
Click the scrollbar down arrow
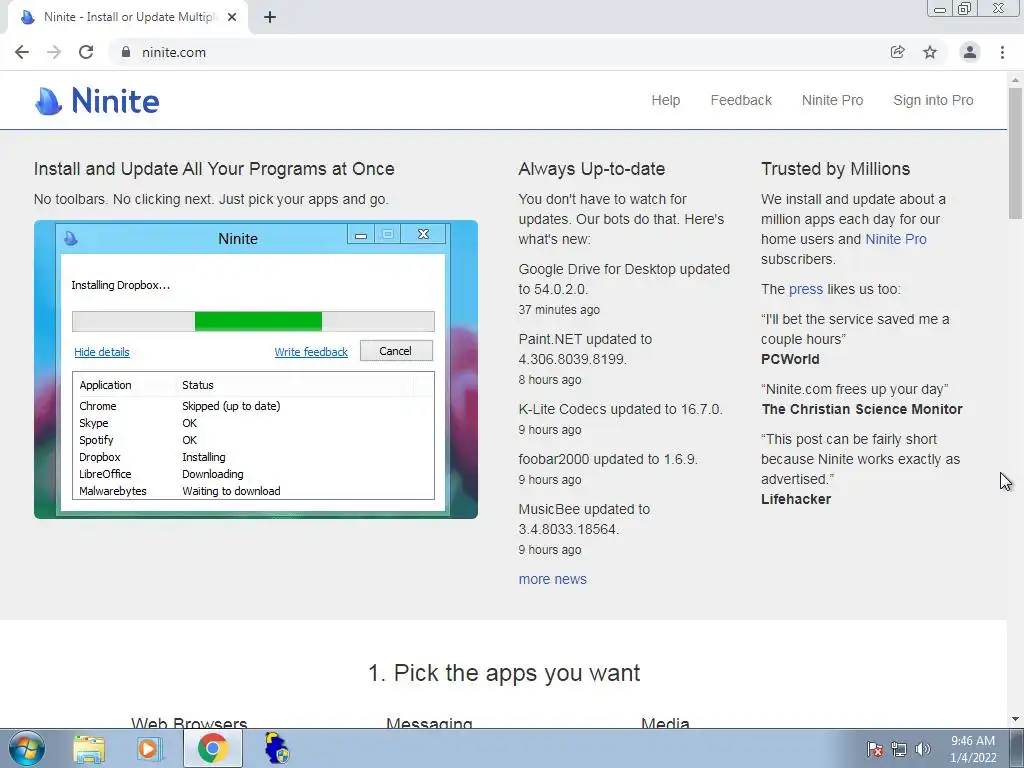click(1016, 720)
